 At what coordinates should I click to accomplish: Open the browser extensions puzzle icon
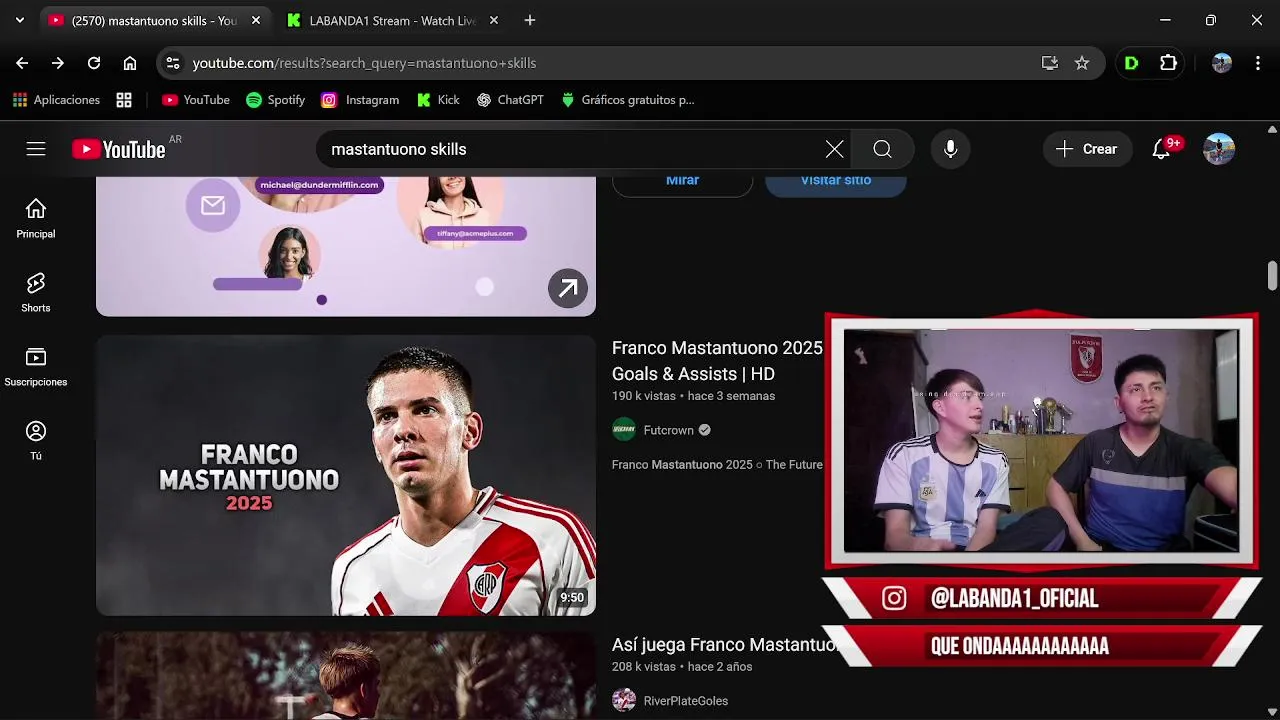point(1168,63)
